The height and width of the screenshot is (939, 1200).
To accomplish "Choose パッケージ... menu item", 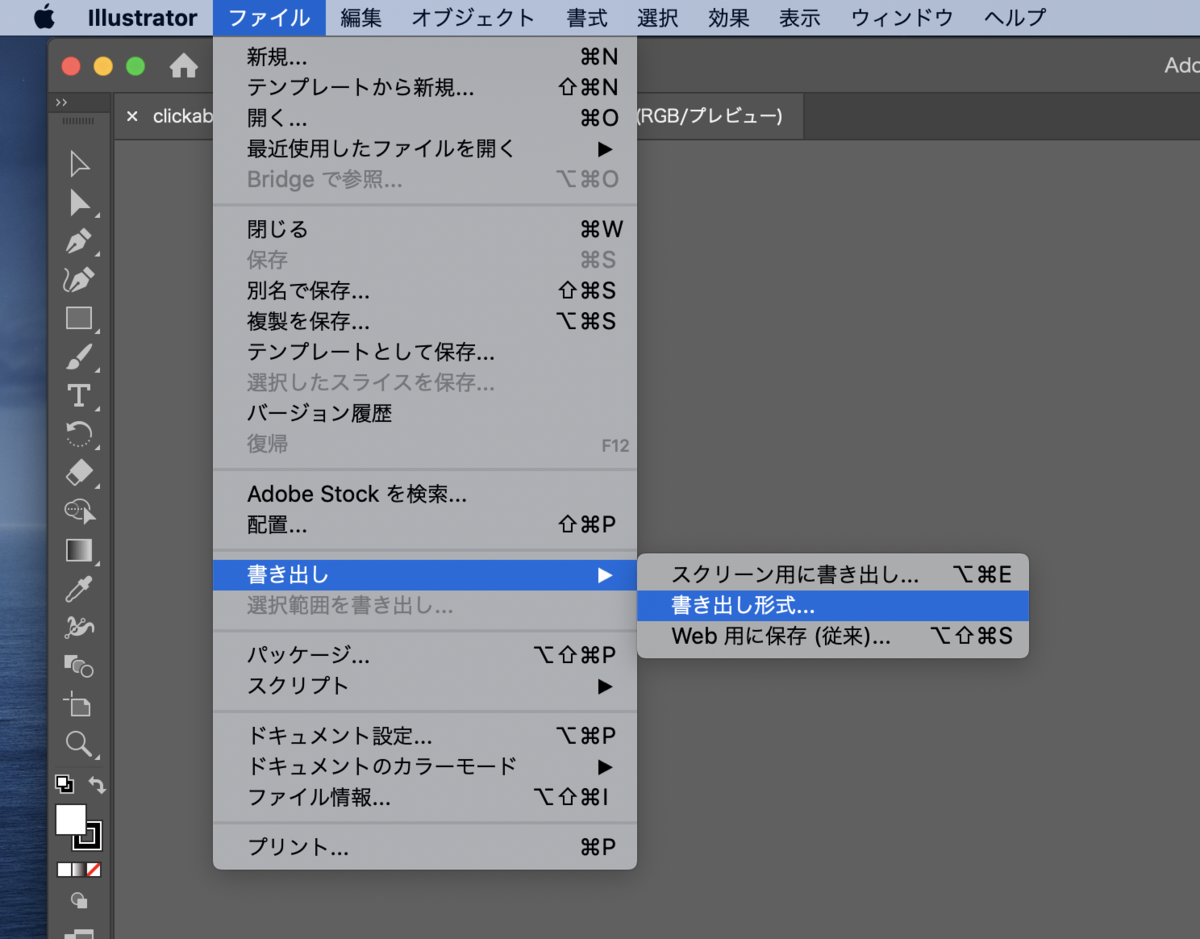I will pos(425,656).
